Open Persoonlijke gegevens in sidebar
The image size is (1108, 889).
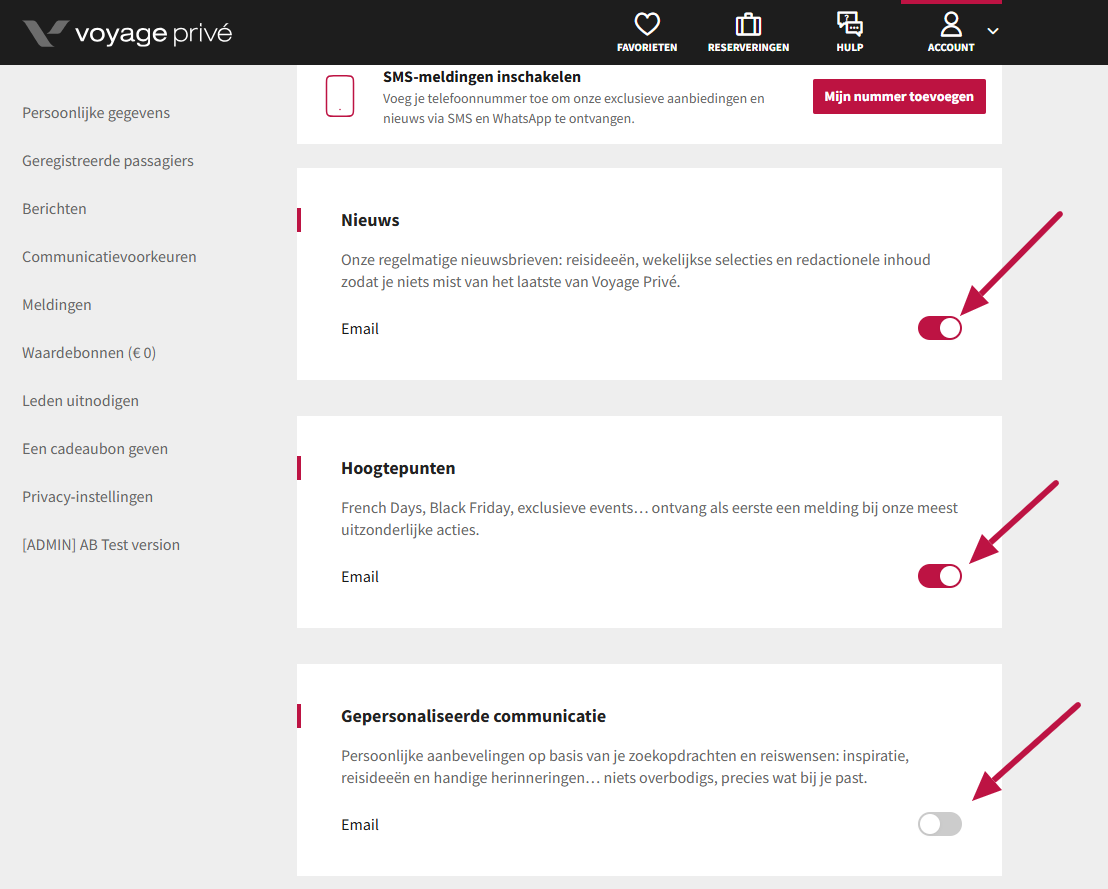pos(96,113)
